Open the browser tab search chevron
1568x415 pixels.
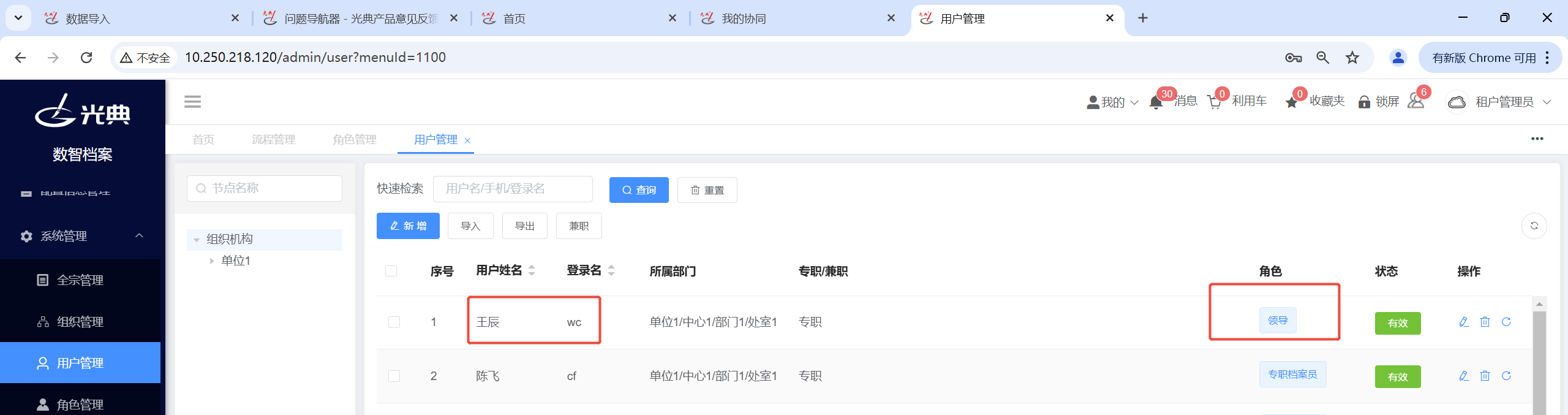tap(18, 18)
